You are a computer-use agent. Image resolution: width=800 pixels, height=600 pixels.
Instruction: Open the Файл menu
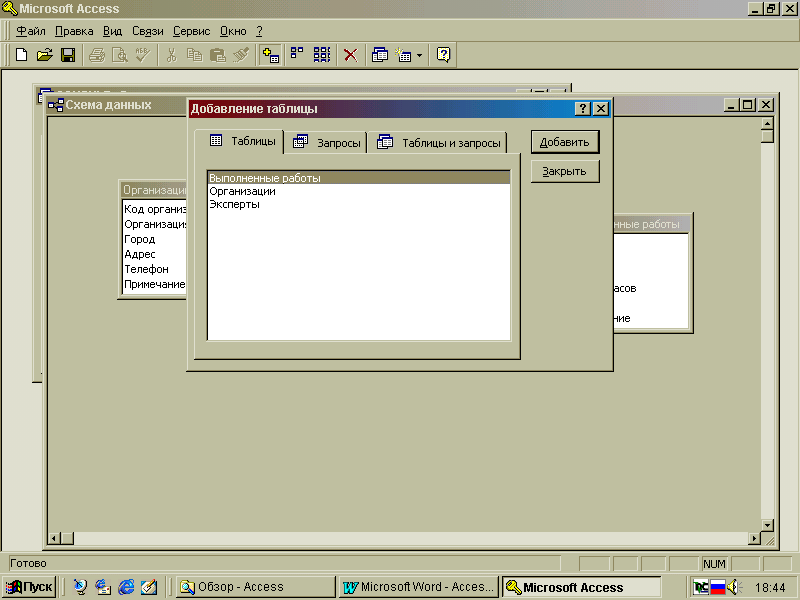tap(31, 31)
